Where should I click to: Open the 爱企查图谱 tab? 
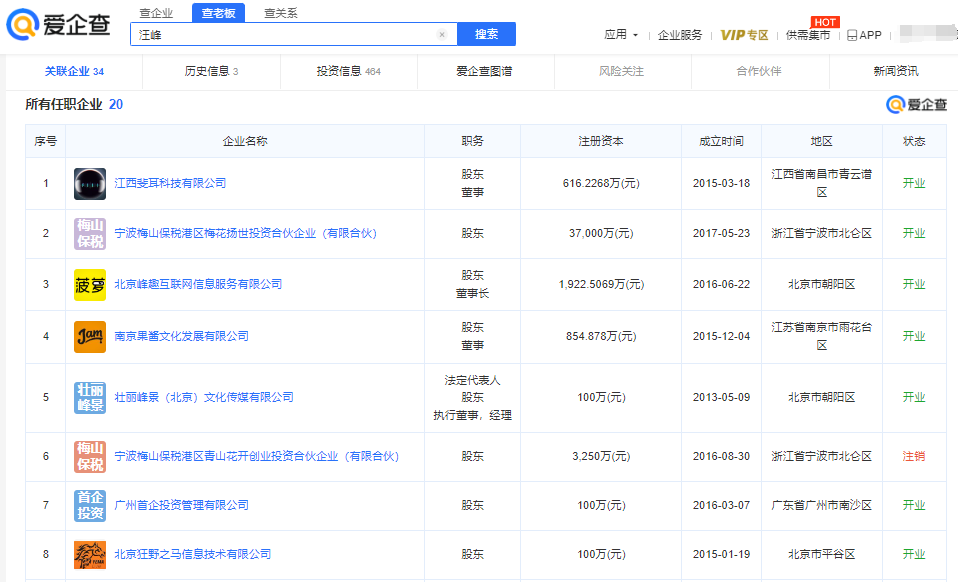tap(484, 71)
